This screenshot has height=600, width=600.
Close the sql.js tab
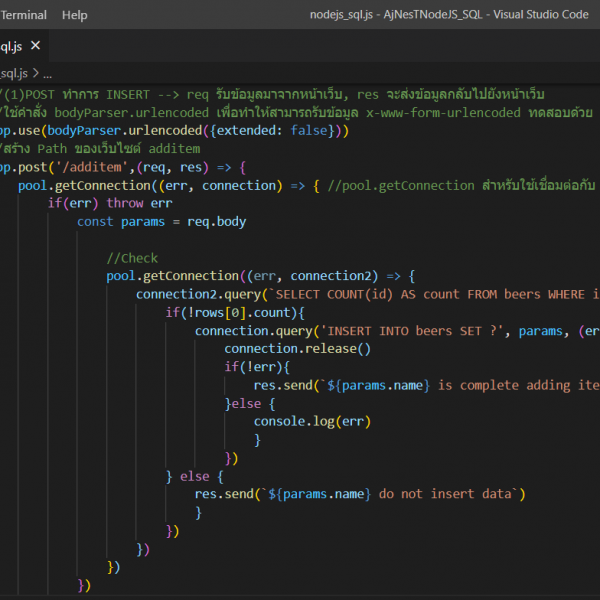pyautogui.click(x=36, y=46)
